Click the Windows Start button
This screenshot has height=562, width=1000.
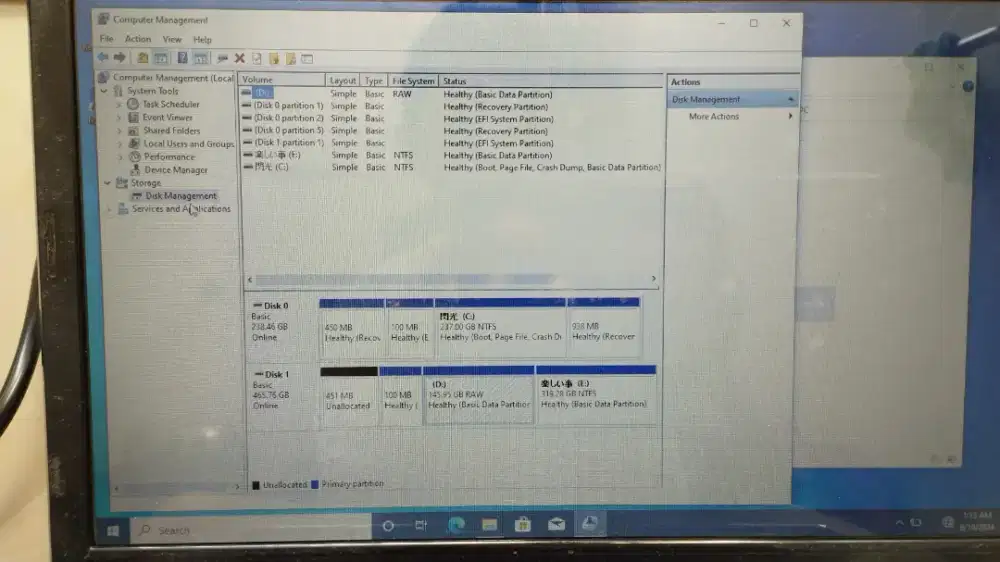click(113, 529)
